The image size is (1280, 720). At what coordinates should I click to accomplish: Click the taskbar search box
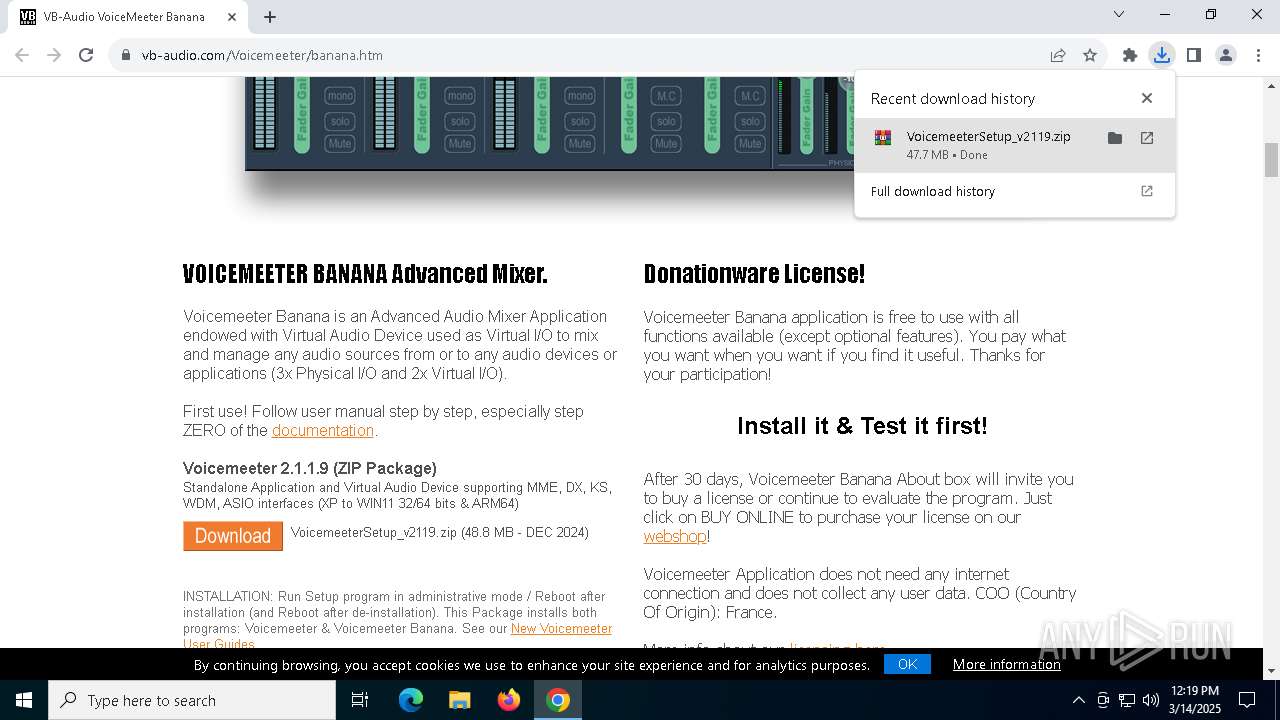click(192, 700)
